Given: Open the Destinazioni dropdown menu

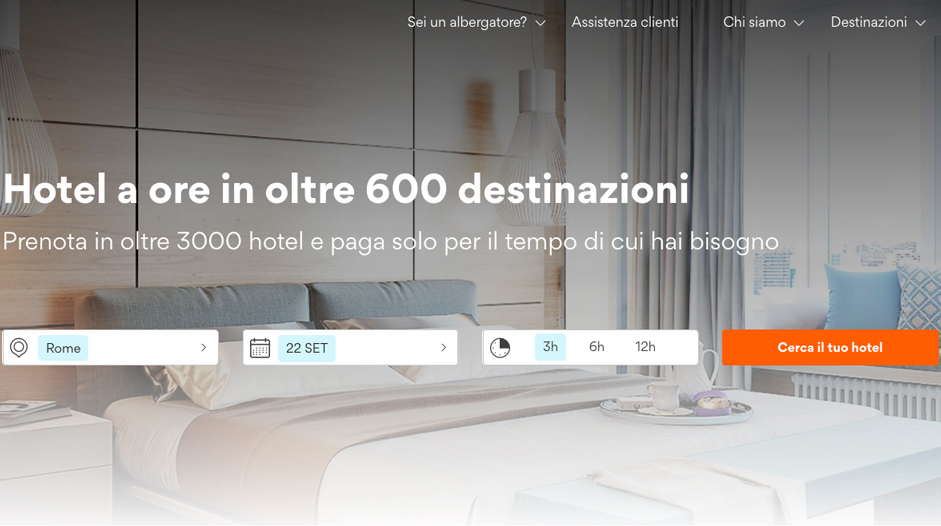Looking at the screenshot, I should [x=878, y=22].
